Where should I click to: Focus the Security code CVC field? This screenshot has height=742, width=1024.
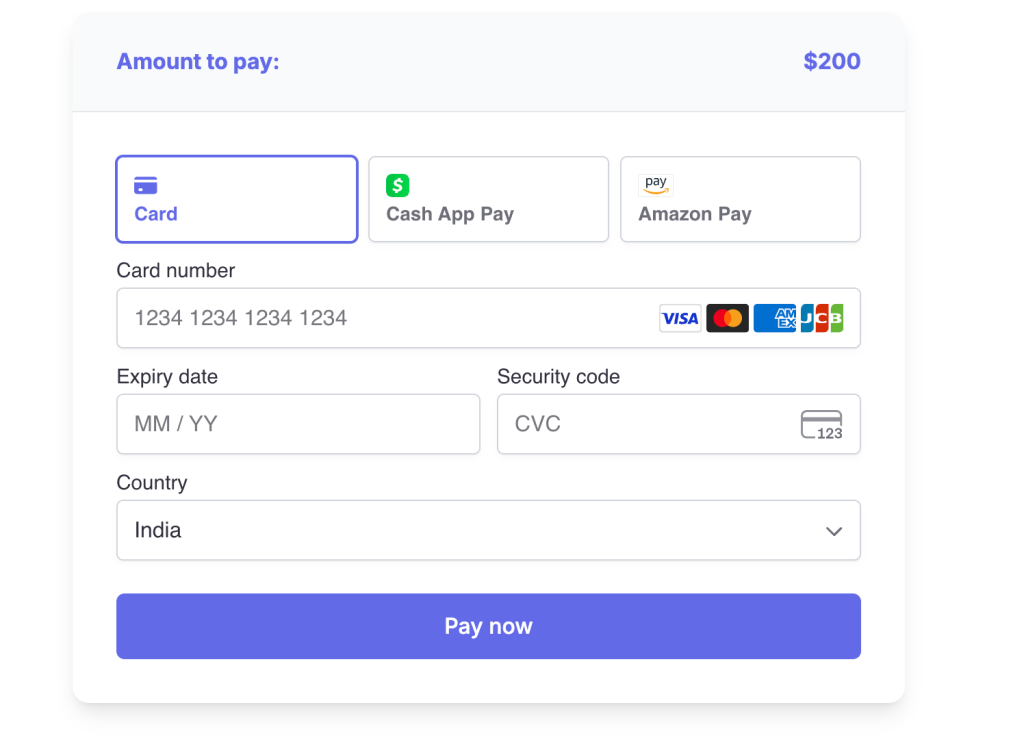tap(679, 424)
